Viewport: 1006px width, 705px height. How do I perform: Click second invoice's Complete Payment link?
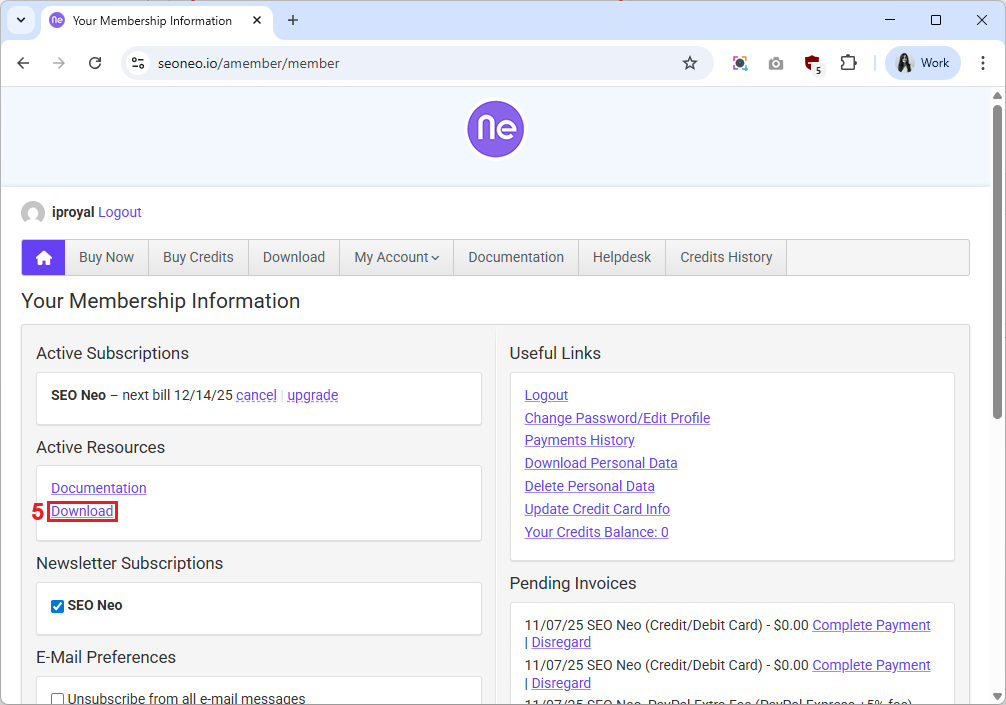click(x=871, y=665)
